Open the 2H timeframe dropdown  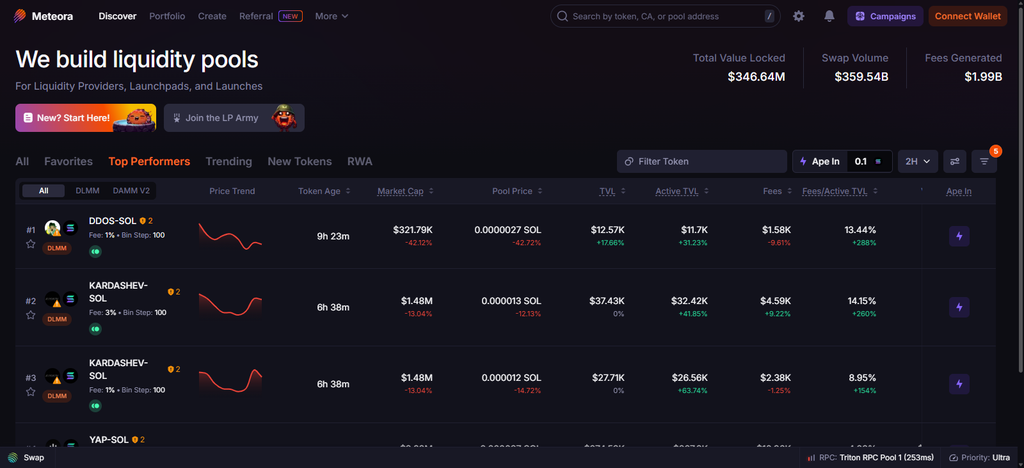pos(918,161)
